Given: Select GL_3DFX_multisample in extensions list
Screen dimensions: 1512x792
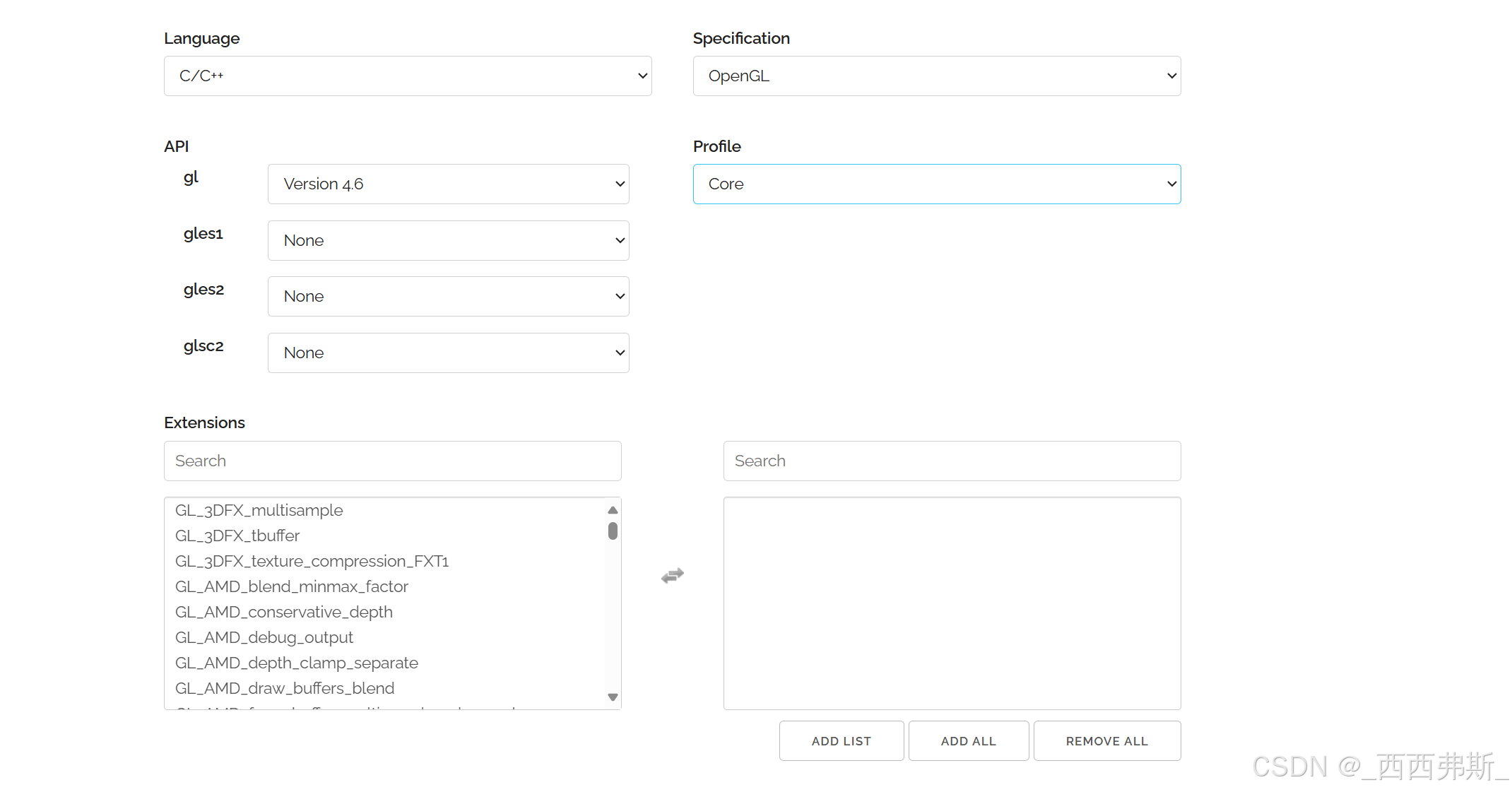Looking at the screenshot, I should (259, 511).
